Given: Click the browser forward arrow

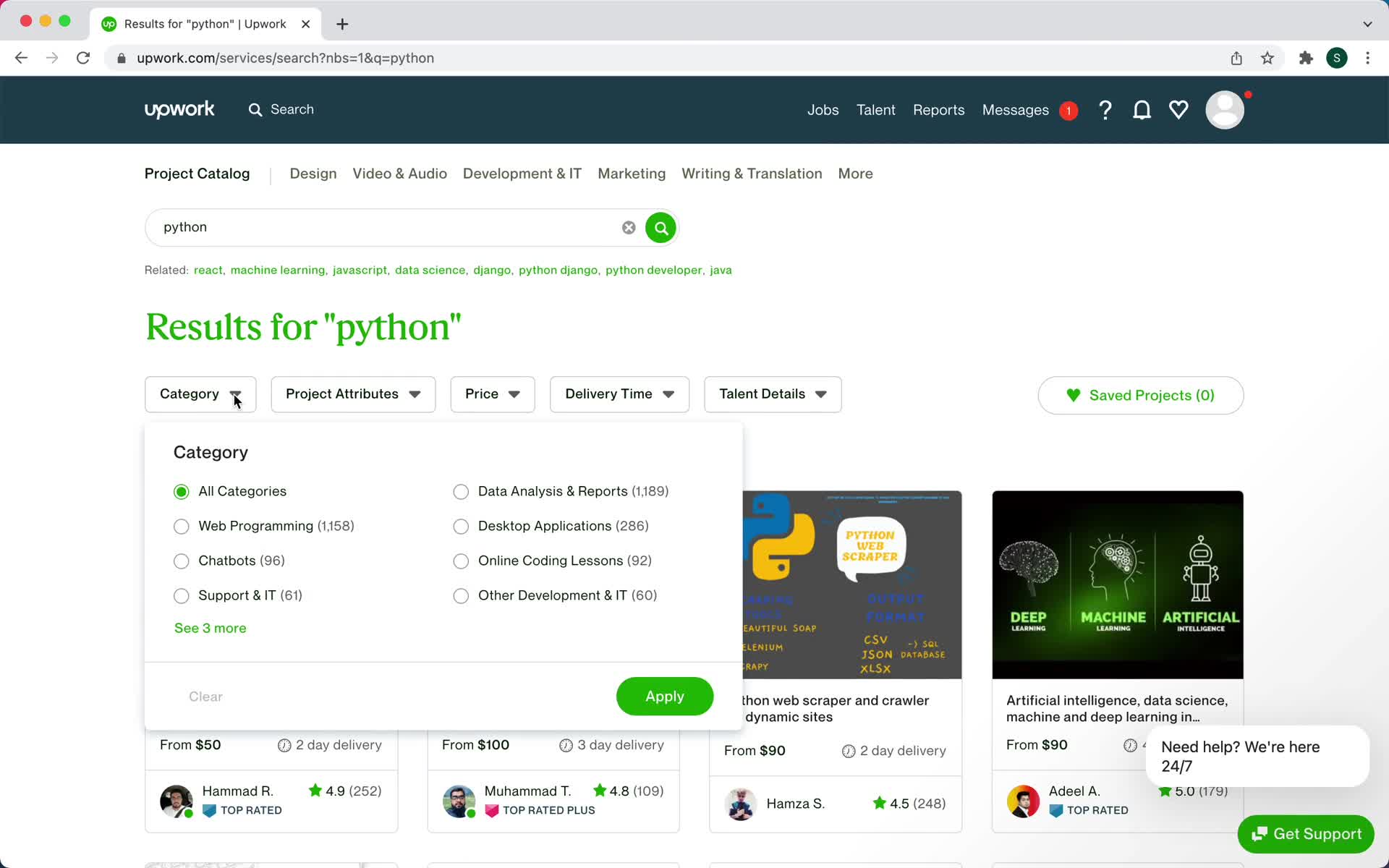Looking at the screenshot, I should [52, 58].
